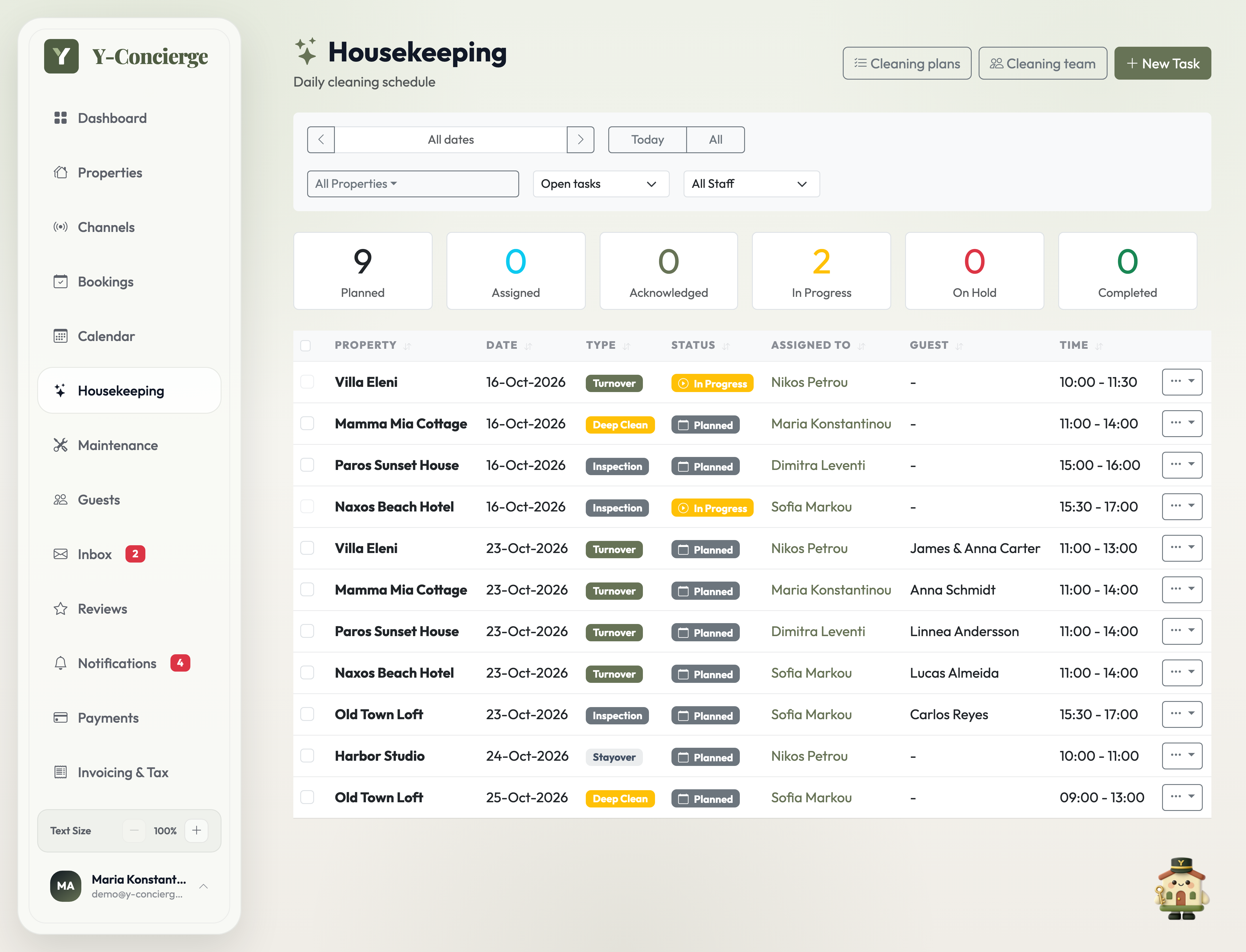Open the All Properties dropdown
Image resolution: width=1246 pixels, height=952 pixels.
pyautogui.click(x=412, y=183)
